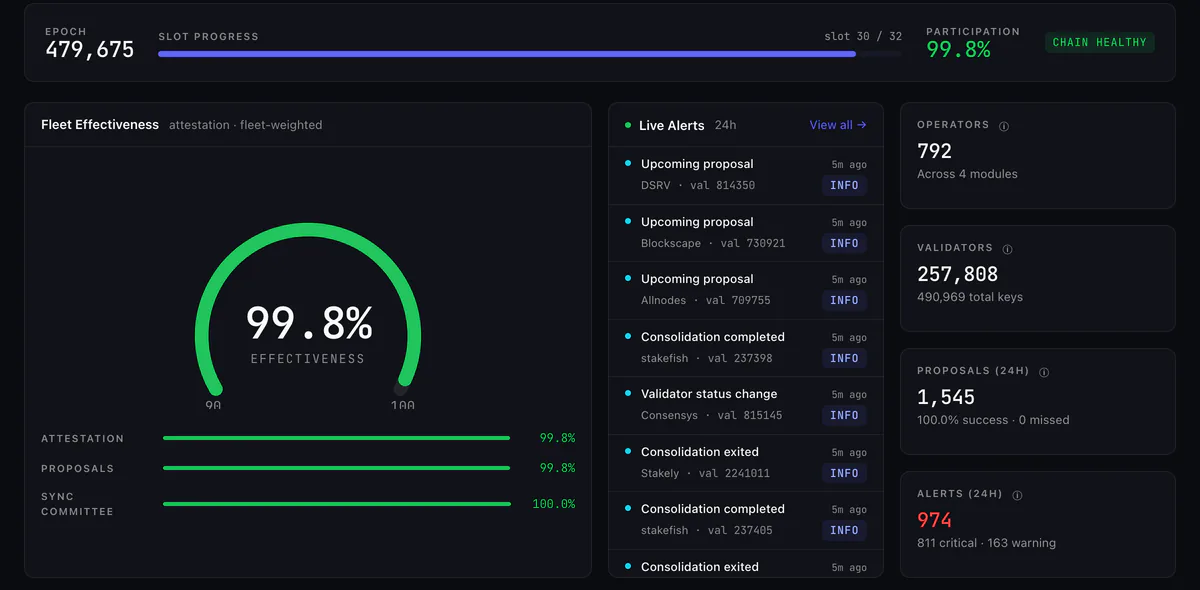Click the '100.0% success · 0 missed' text
This screenshot has width=1200, height=590.
[993, 420]
